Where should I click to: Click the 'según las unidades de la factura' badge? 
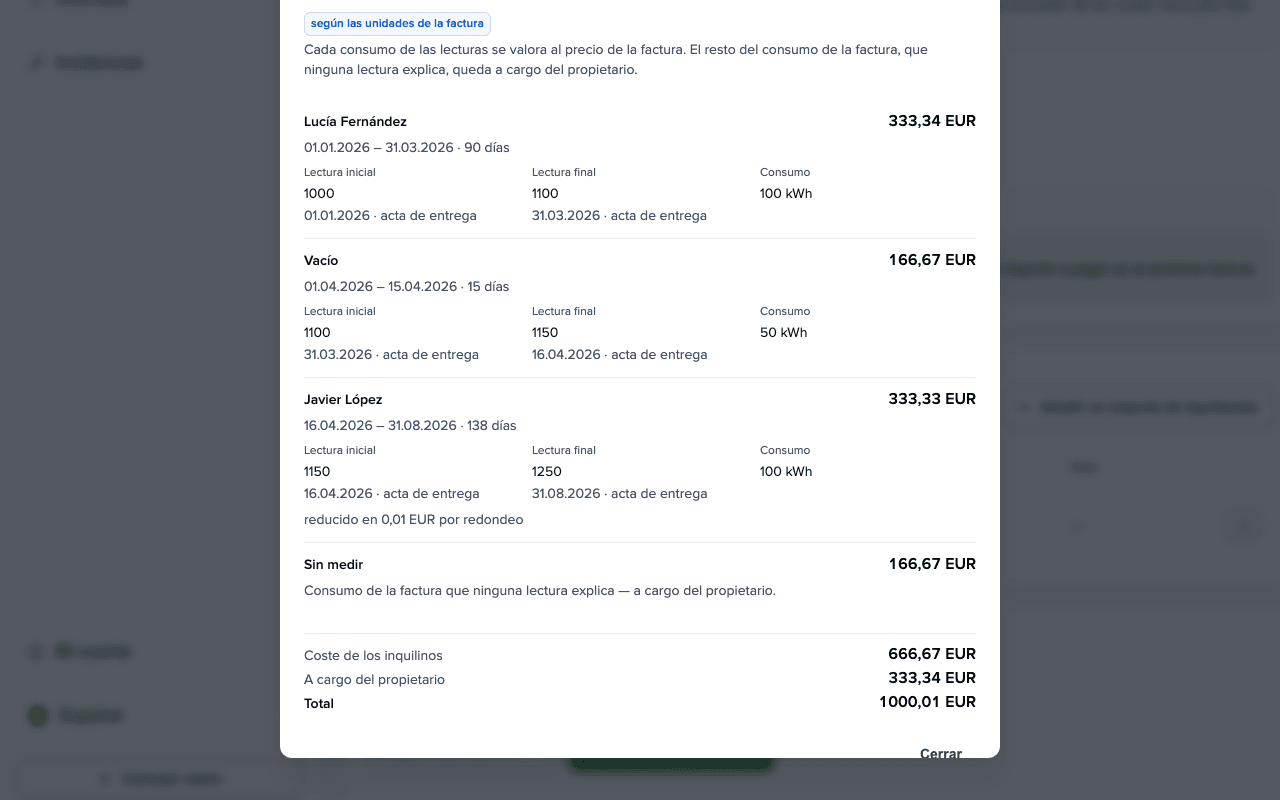click(x=397, y=23)
